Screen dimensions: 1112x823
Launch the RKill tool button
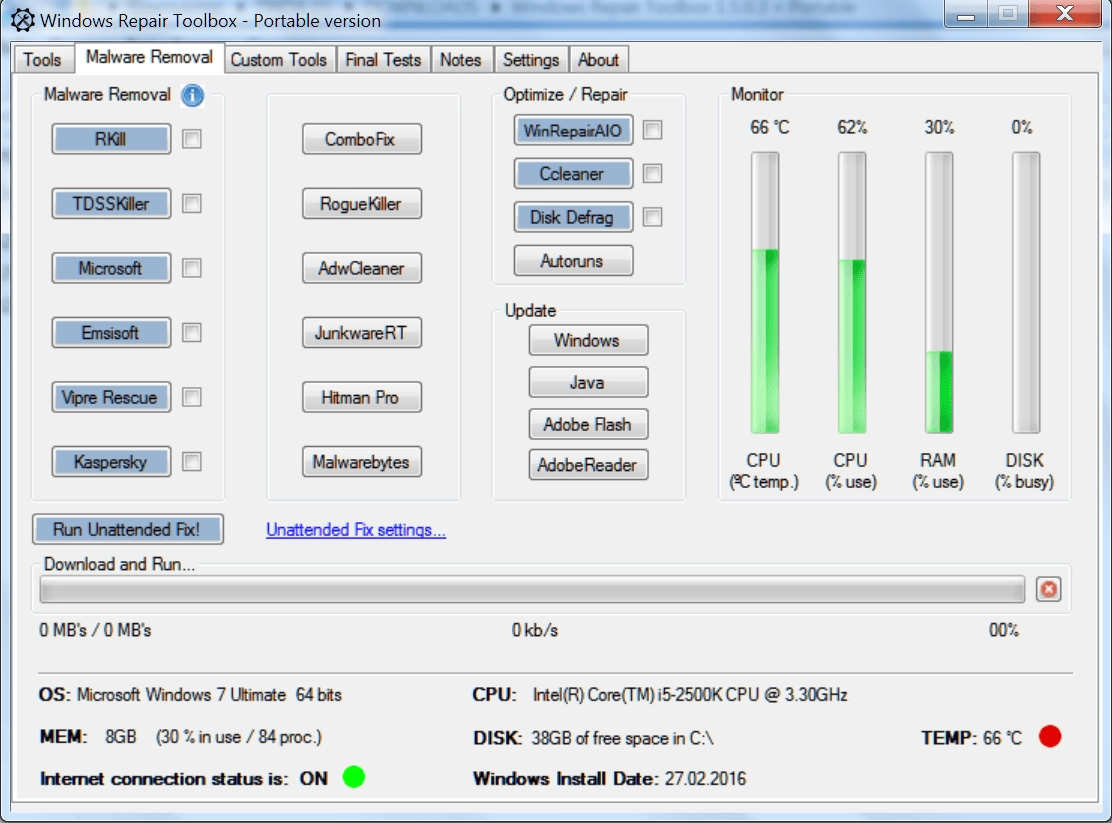tap(111, 139)
